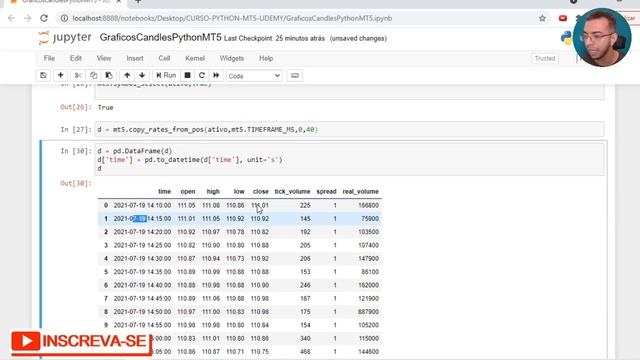Restart the kernel icon

click(202, 76)
